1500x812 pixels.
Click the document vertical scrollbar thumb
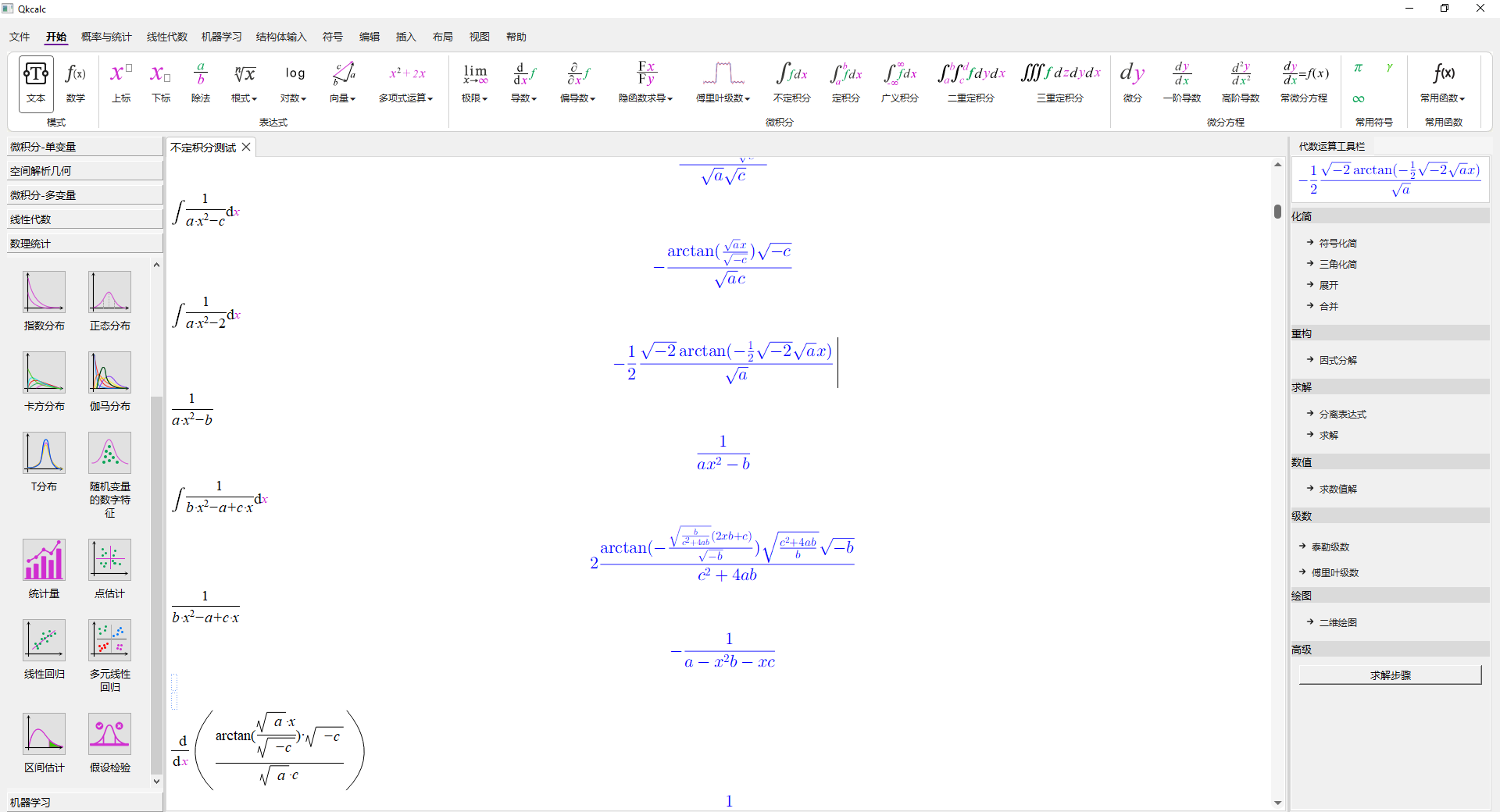coord(1277,212)
